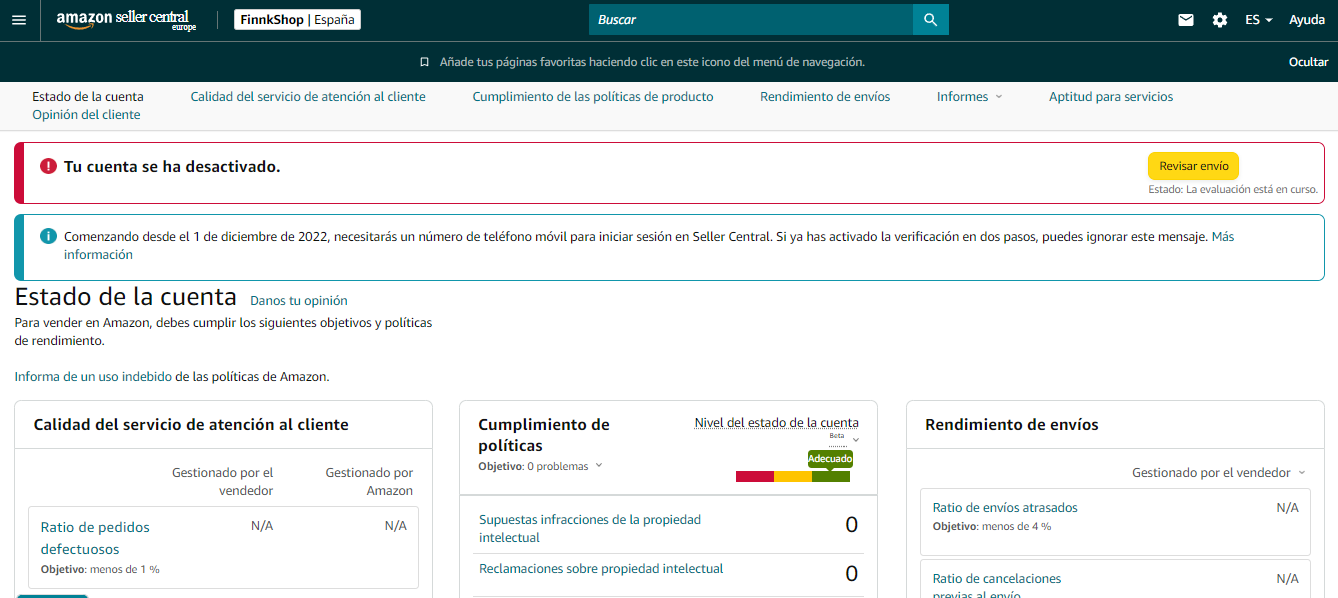Open Cumplimiento de las políticas de producto tab
Screen dimensions: 1338x598
(x=593, y=97)
